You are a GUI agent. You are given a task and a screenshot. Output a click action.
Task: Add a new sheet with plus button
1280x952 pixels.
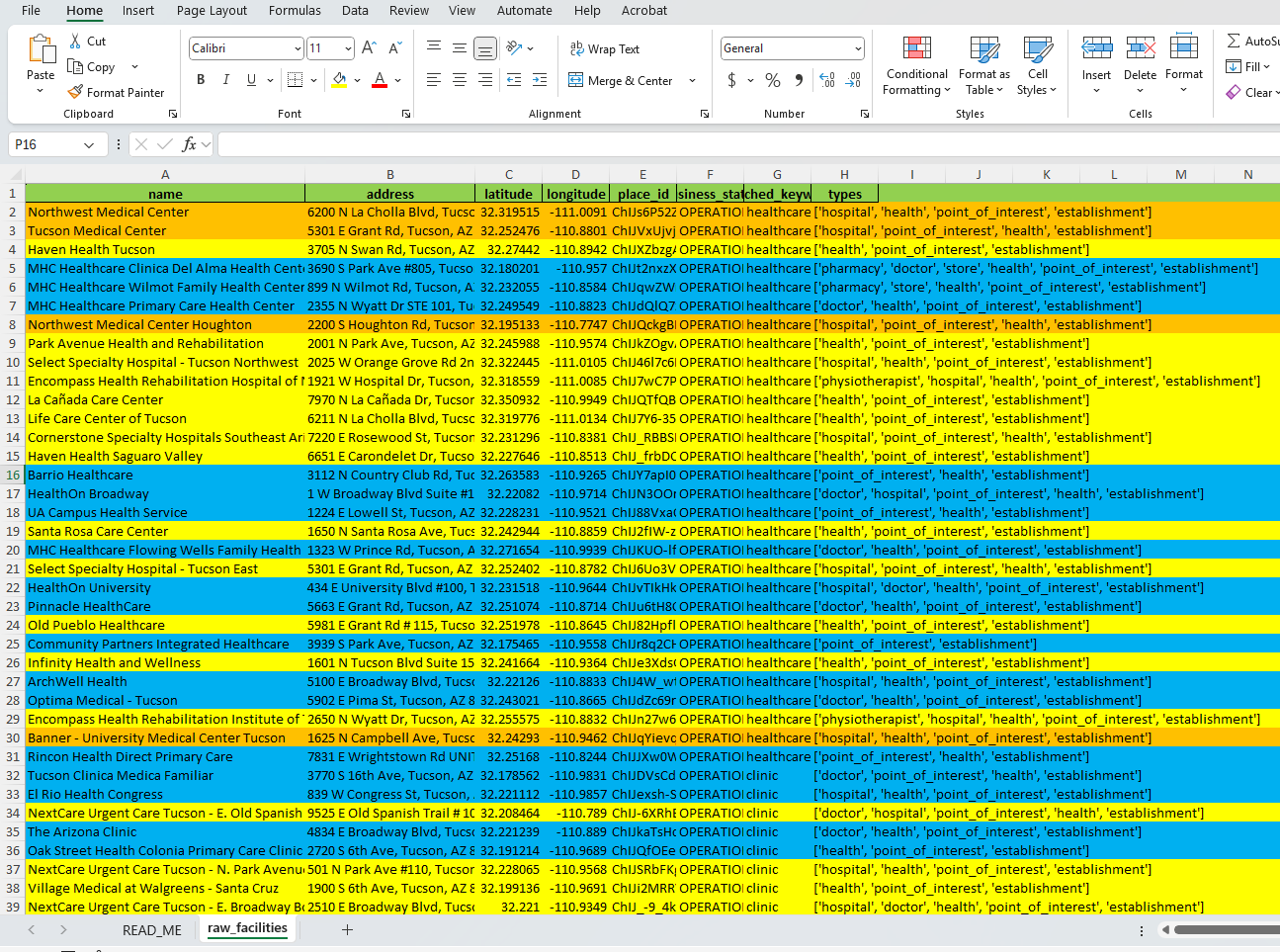tap(347, 929)
